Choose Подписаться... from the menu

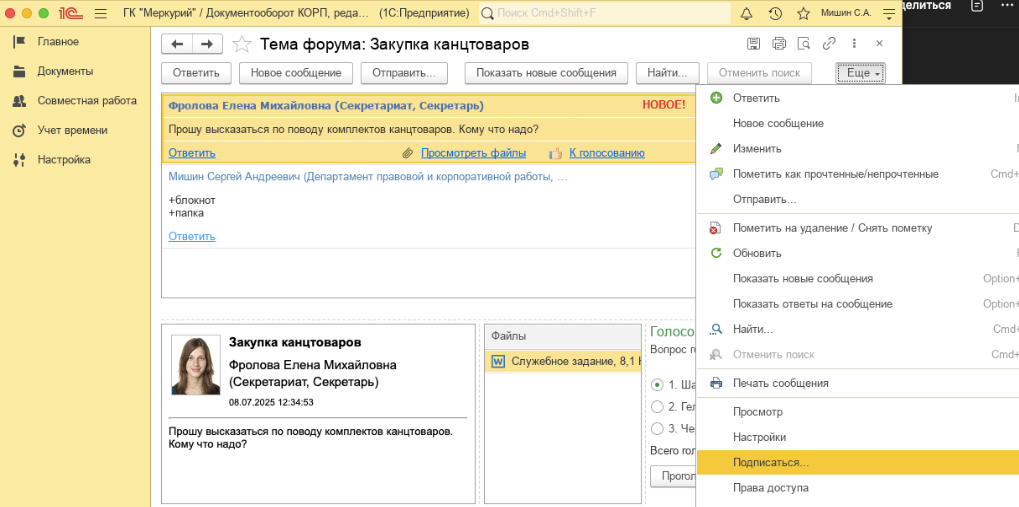pyautogui.click(x=770, y=463)
